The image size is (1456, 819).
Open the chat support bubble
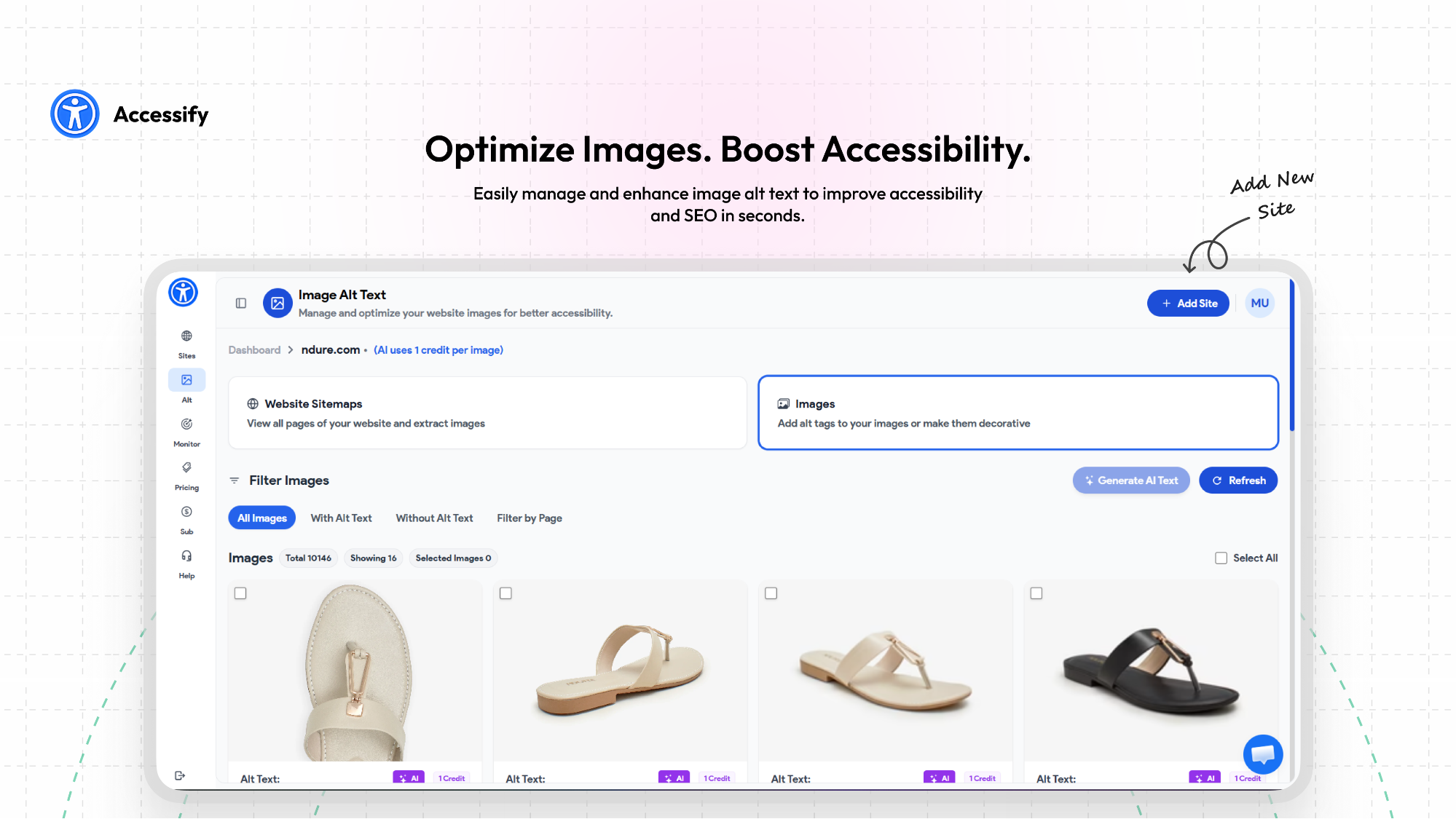[1263, 754]
